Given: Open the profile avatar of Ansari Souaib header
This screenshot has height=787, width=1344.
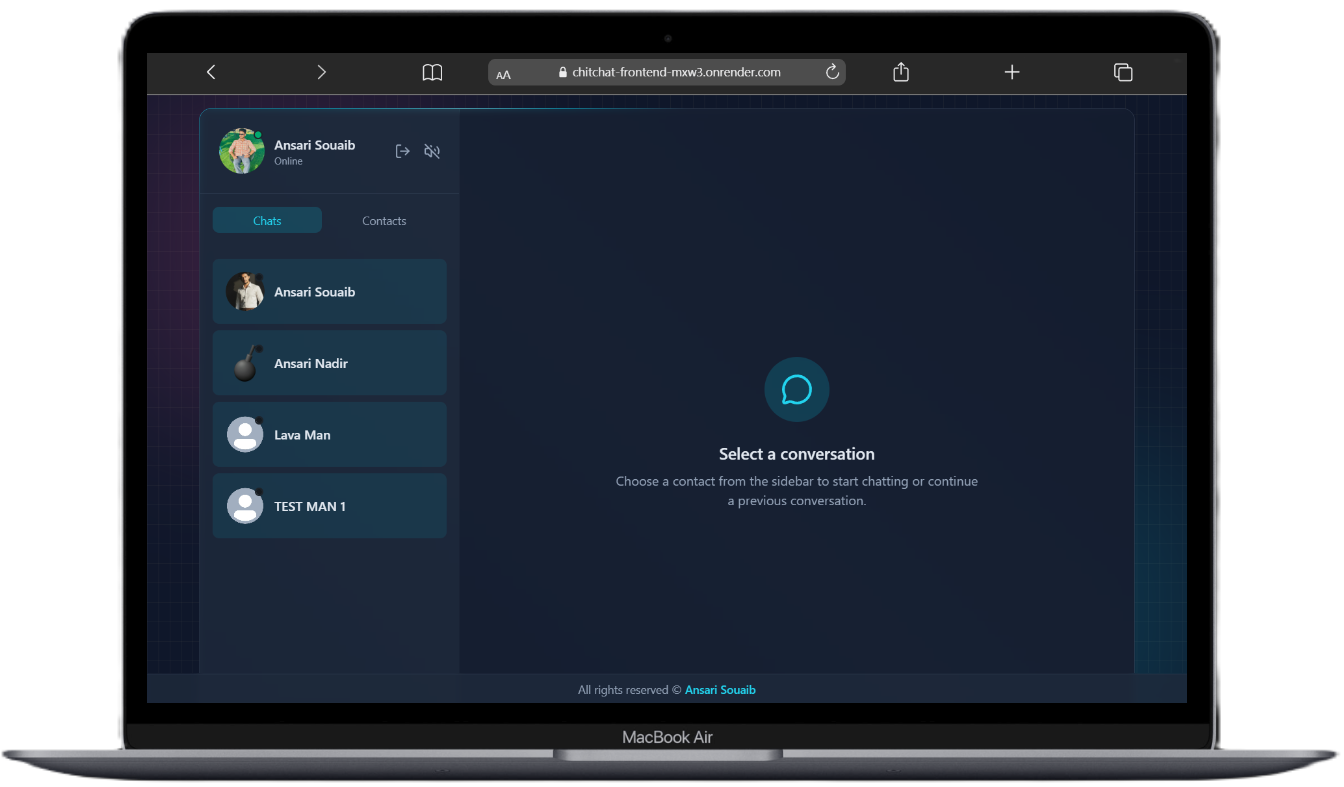Looking at the screenshot, I should pos(242,151).
